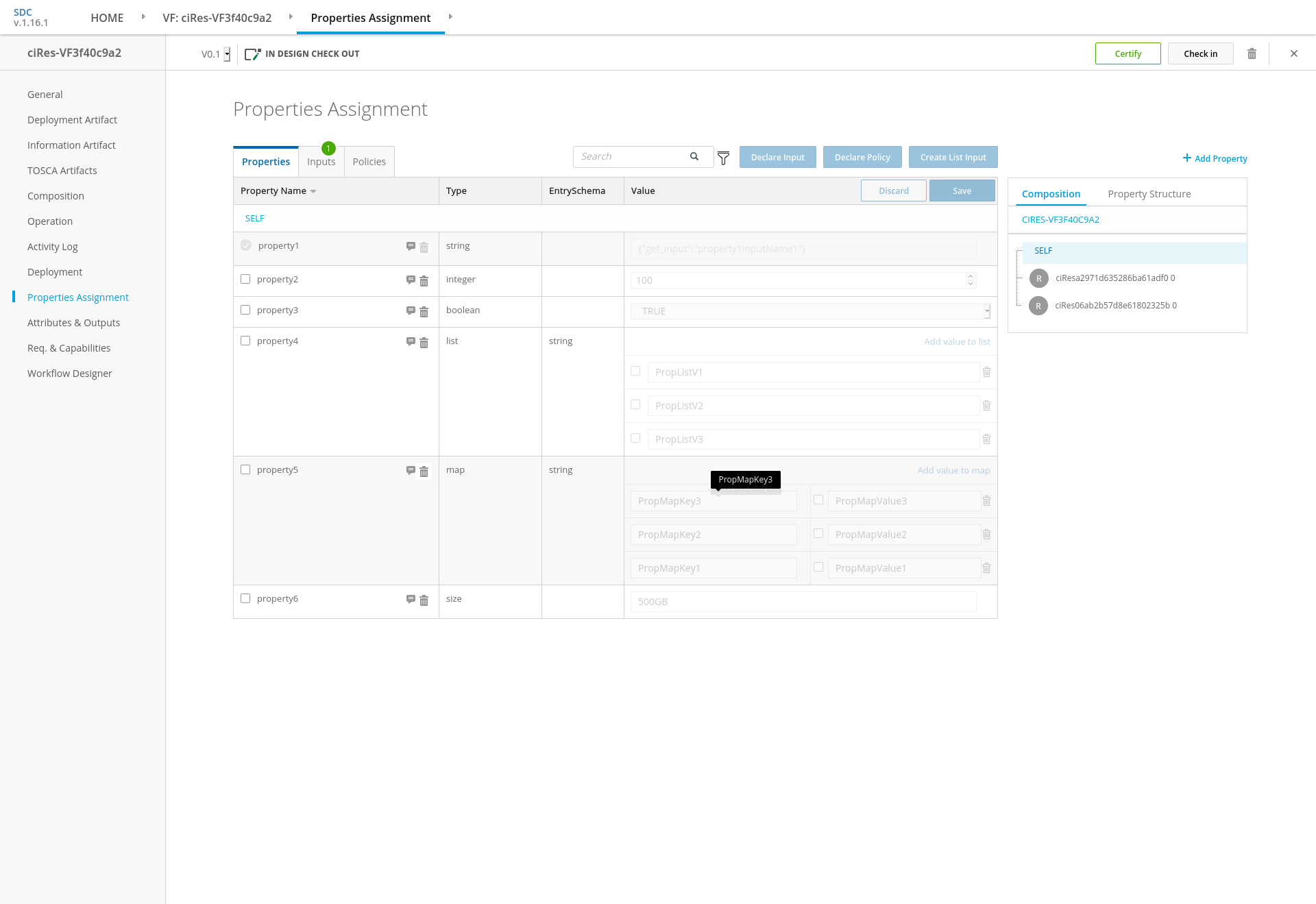This screenshot has width=1316, height=904.
Task: Check the property2 checkbox
Action: coord(245,279)
